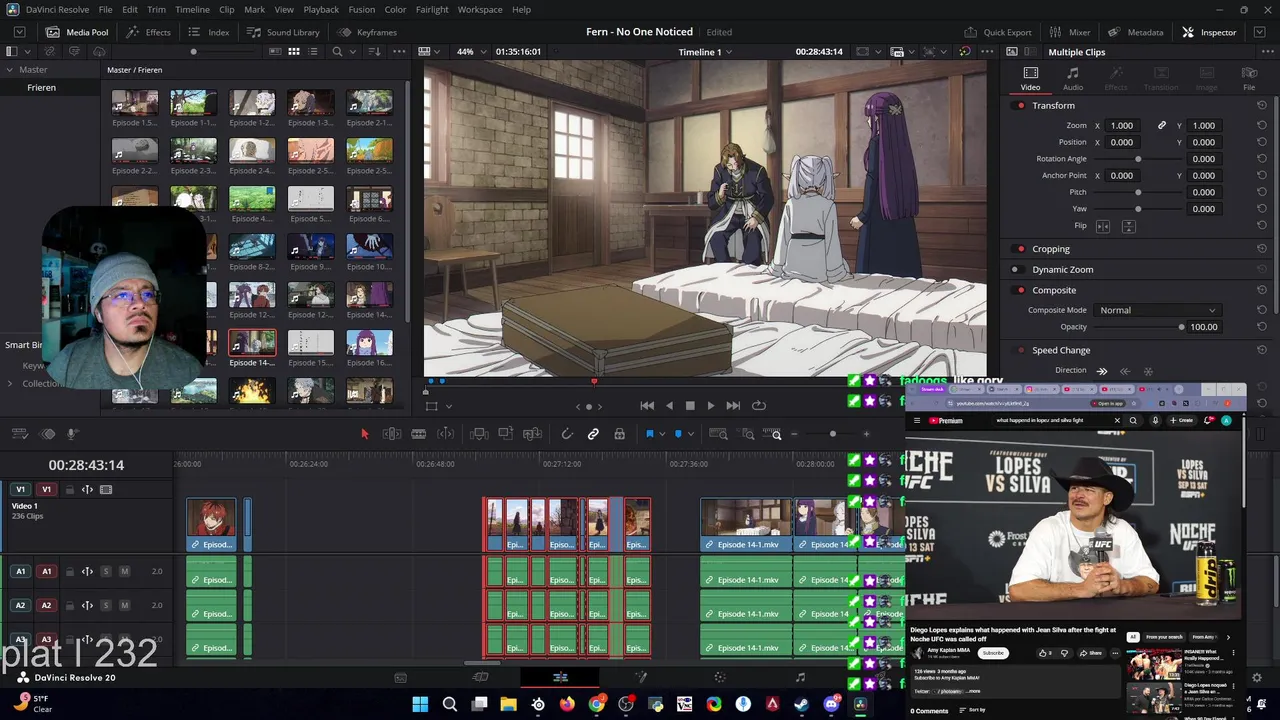Select the Episode 14-1.mkv video clip
Screen dimensions: 1280x720
[x=747, y=525]
